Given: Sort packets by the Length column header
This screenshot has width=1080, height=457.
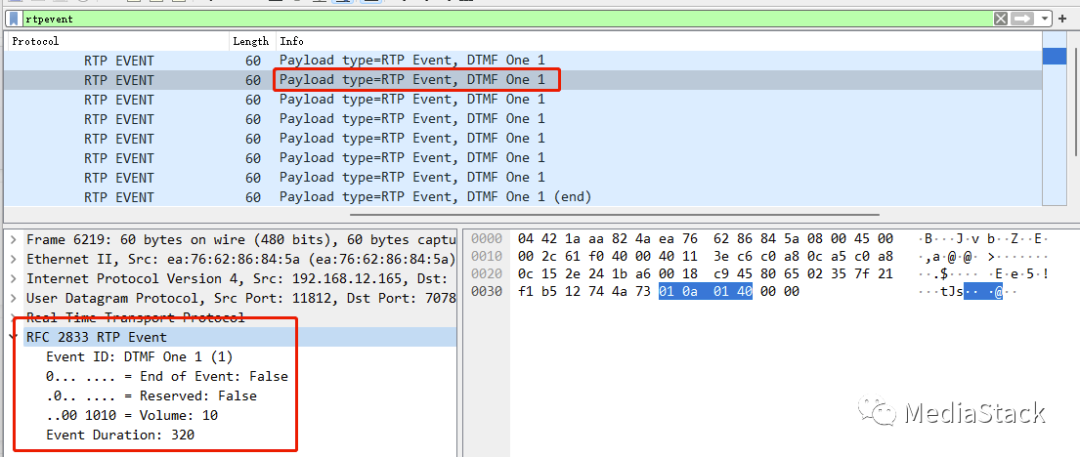Looking at the screenshot, I should [250, 41].
